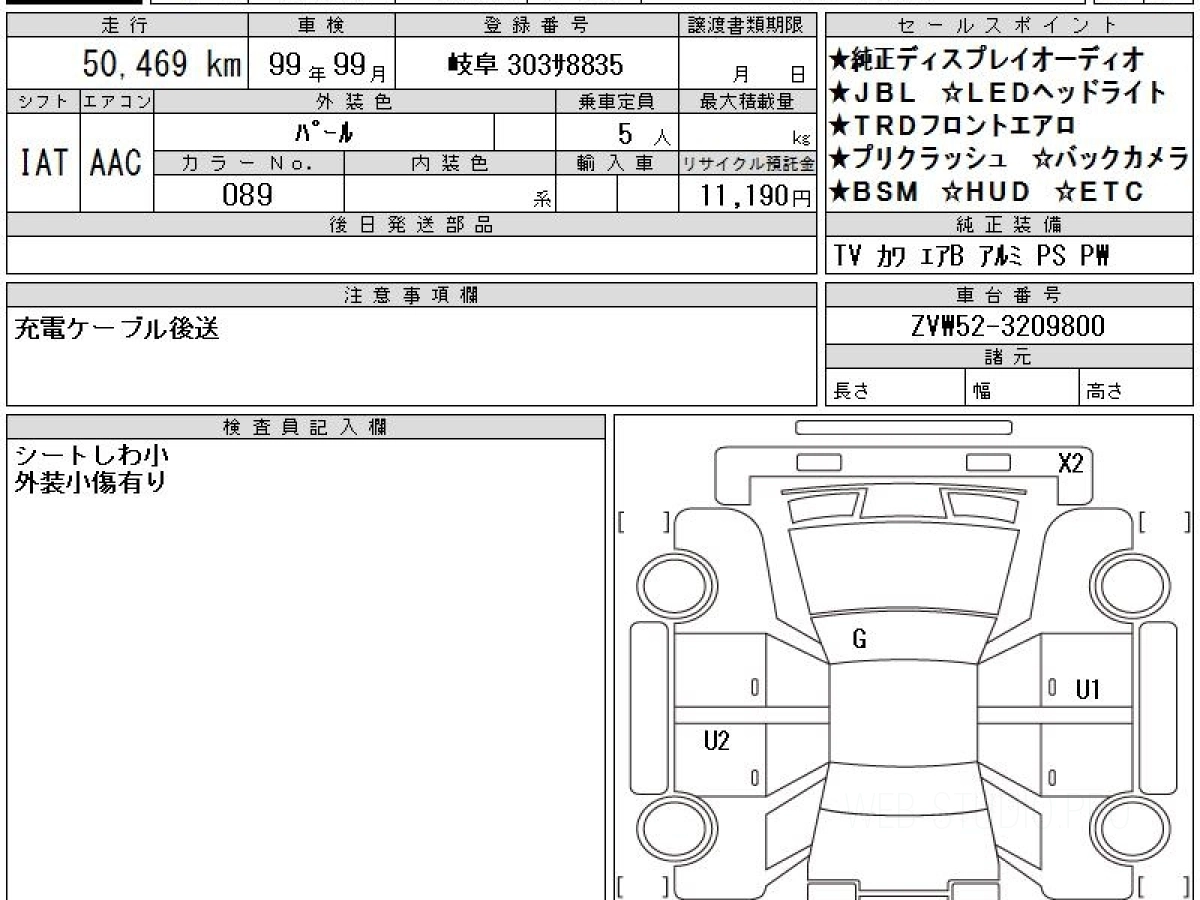The width and height of the screenshot is (1200, 900).
Task: Click the 最大積載量 header
Action: [747, 101]
